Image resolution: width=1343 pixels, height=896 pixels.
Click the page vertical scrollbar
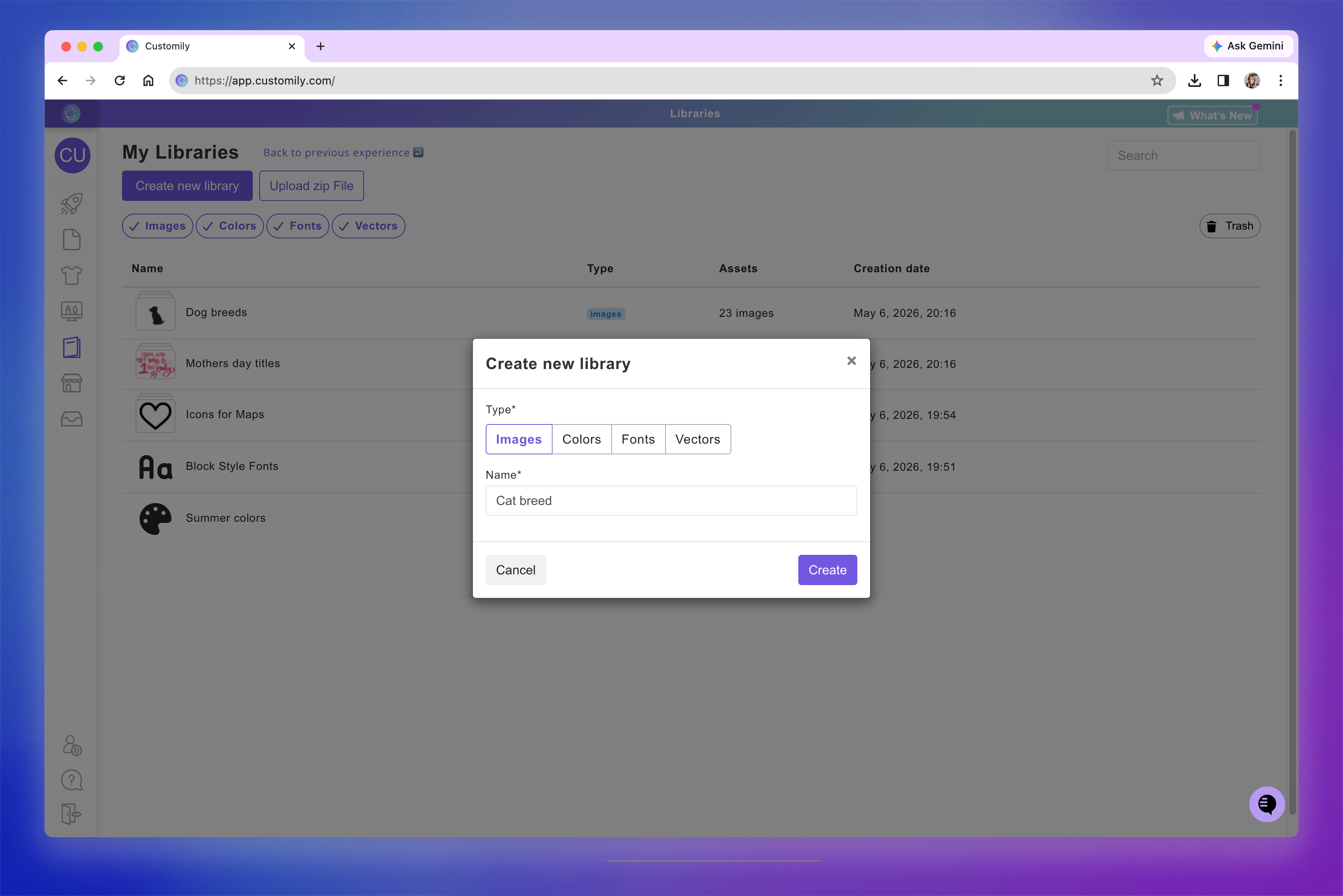tap(1292, 473)
